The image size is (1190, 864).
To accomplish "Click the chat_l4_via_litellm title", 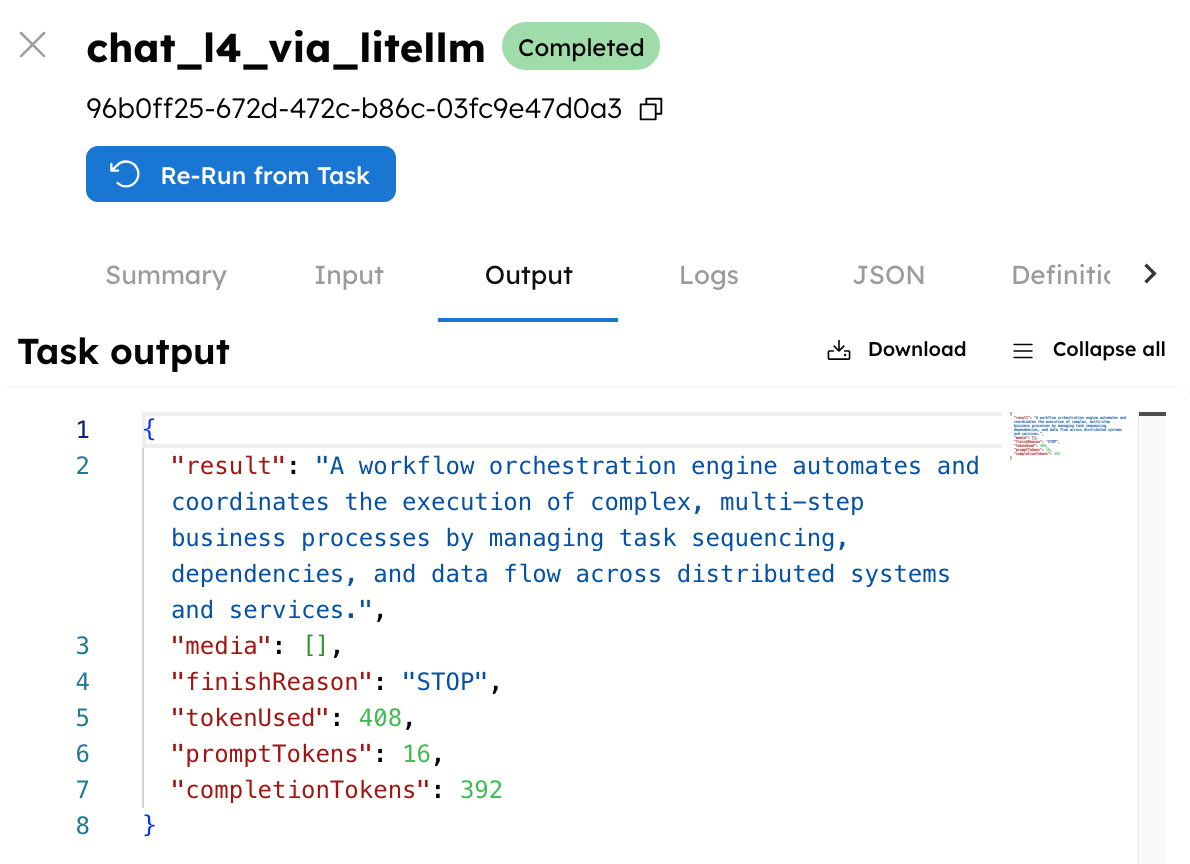I will [285, 48].
